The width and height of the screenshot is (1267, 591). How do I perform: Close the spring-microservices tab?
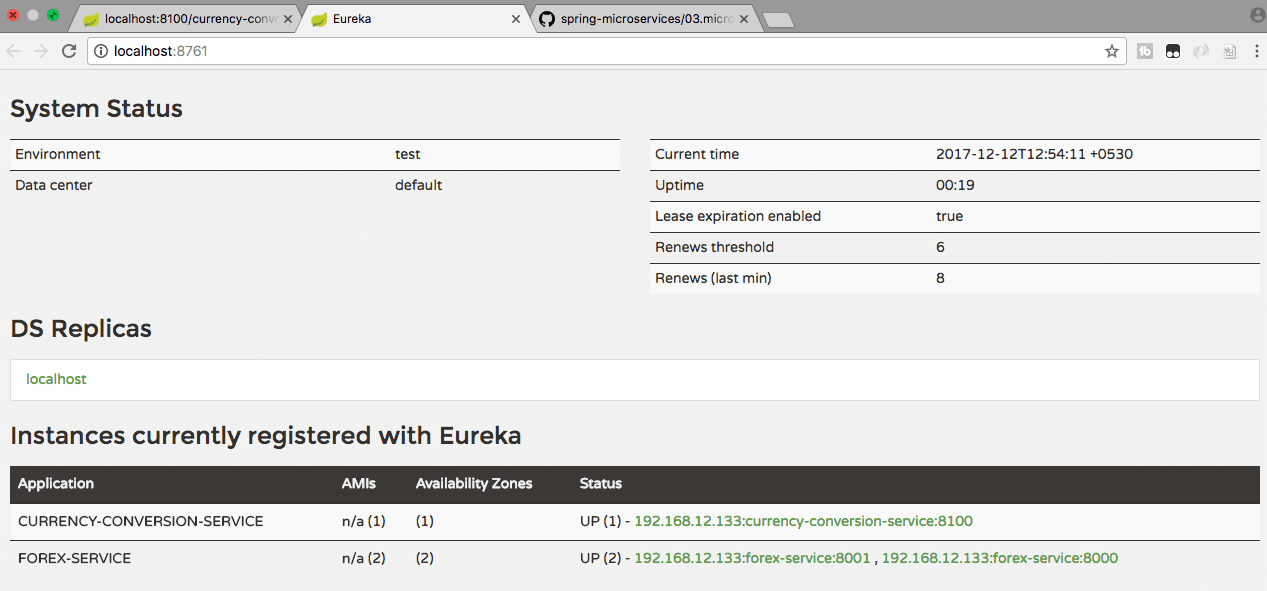(744, 18)
